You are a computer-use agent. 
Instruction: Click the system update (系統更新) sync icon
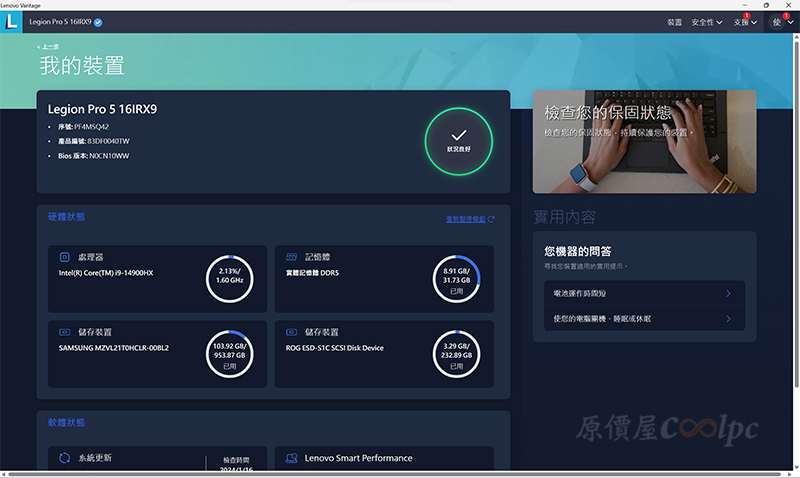pyautogui.click(x=65, y=458)
